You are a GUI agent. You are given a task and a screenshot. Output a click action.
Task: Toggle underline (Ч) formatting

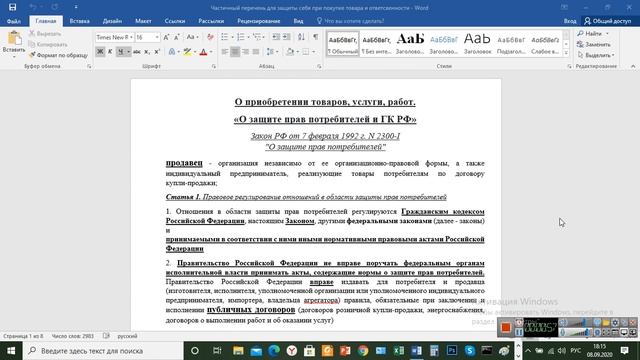click(x=120, y=52)
